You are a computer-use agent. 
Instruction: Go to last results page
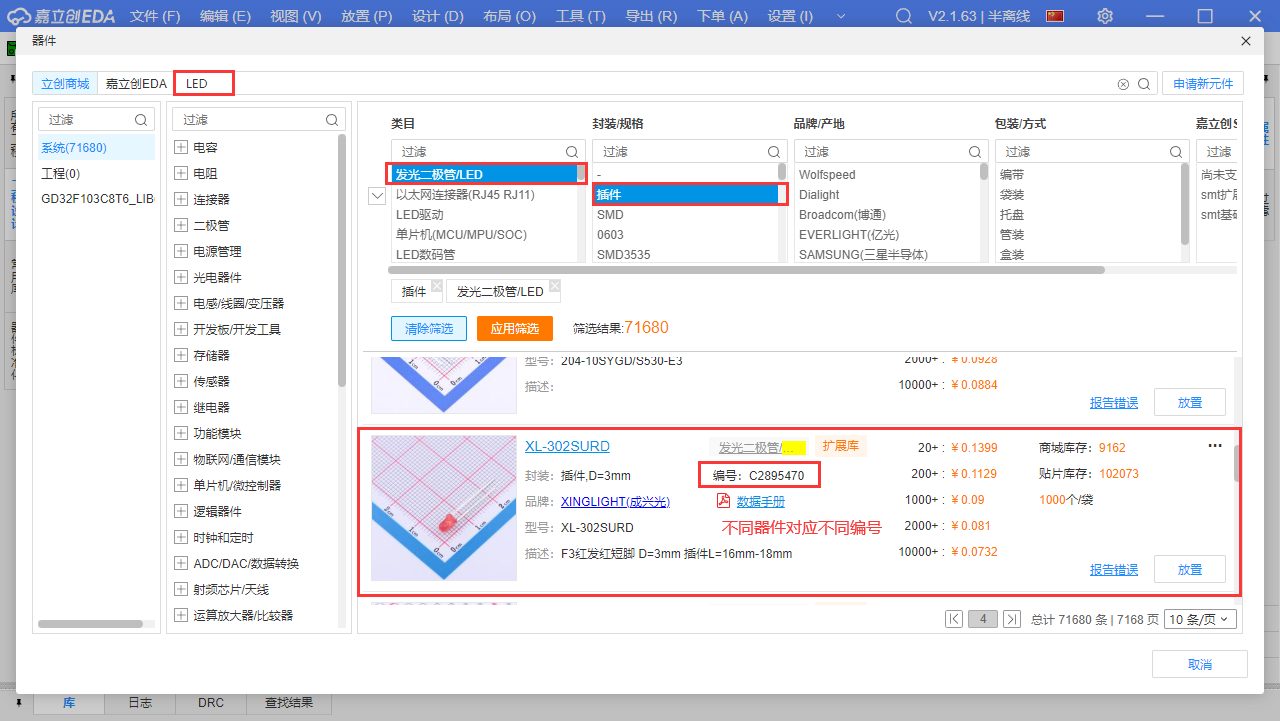1012,619
